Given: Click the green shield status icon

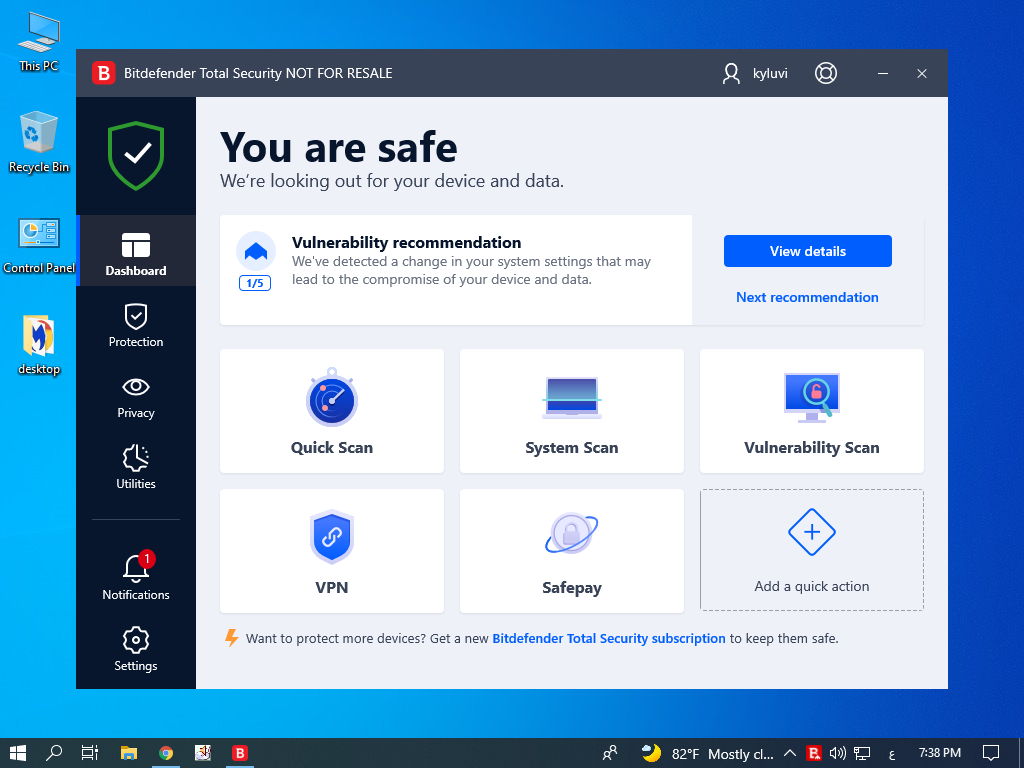Looking at the screenshot, I should click(136, 155).
